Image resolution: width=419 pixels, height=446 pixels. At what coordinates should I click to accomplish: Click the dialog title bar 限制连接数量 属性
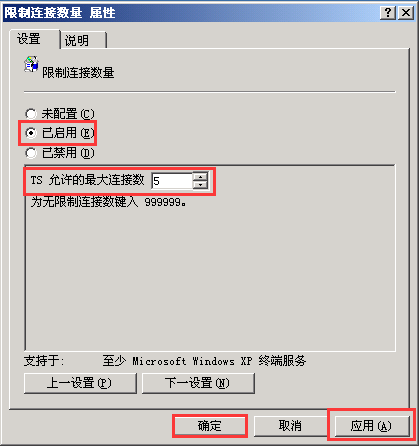click(60, 13)
